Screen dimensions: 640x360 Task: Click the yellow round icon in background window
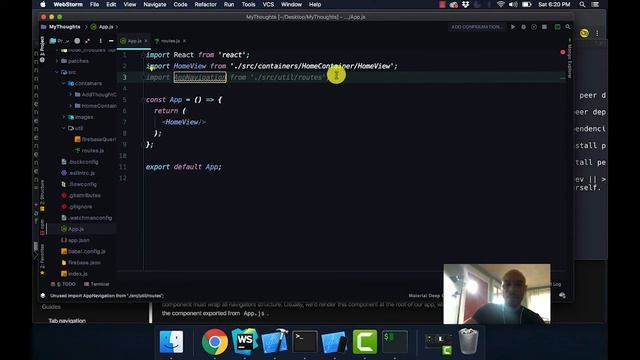click(x=584, y=33)
